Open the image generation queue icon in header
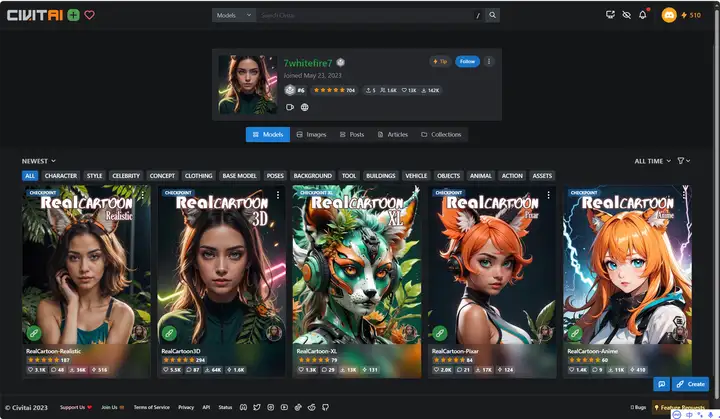The image size is (720, 419). (x=610, y=15)
